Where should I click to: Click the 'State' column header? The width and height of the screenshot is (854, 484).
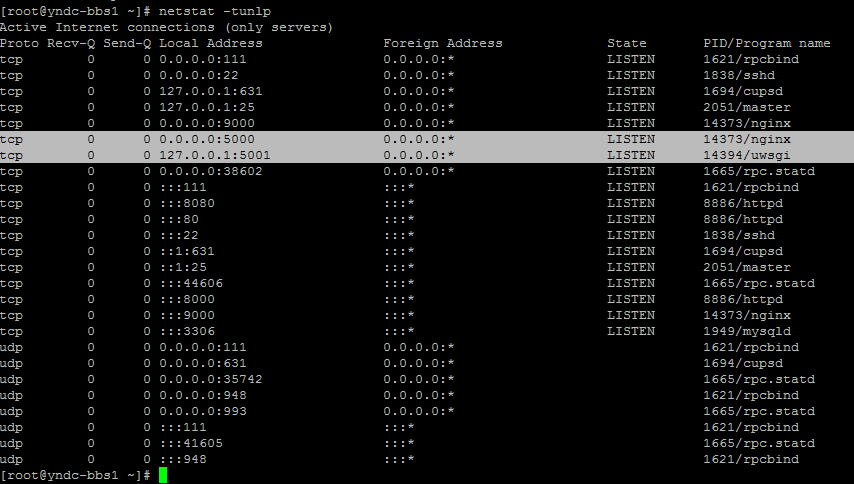(x=627, y=43)
